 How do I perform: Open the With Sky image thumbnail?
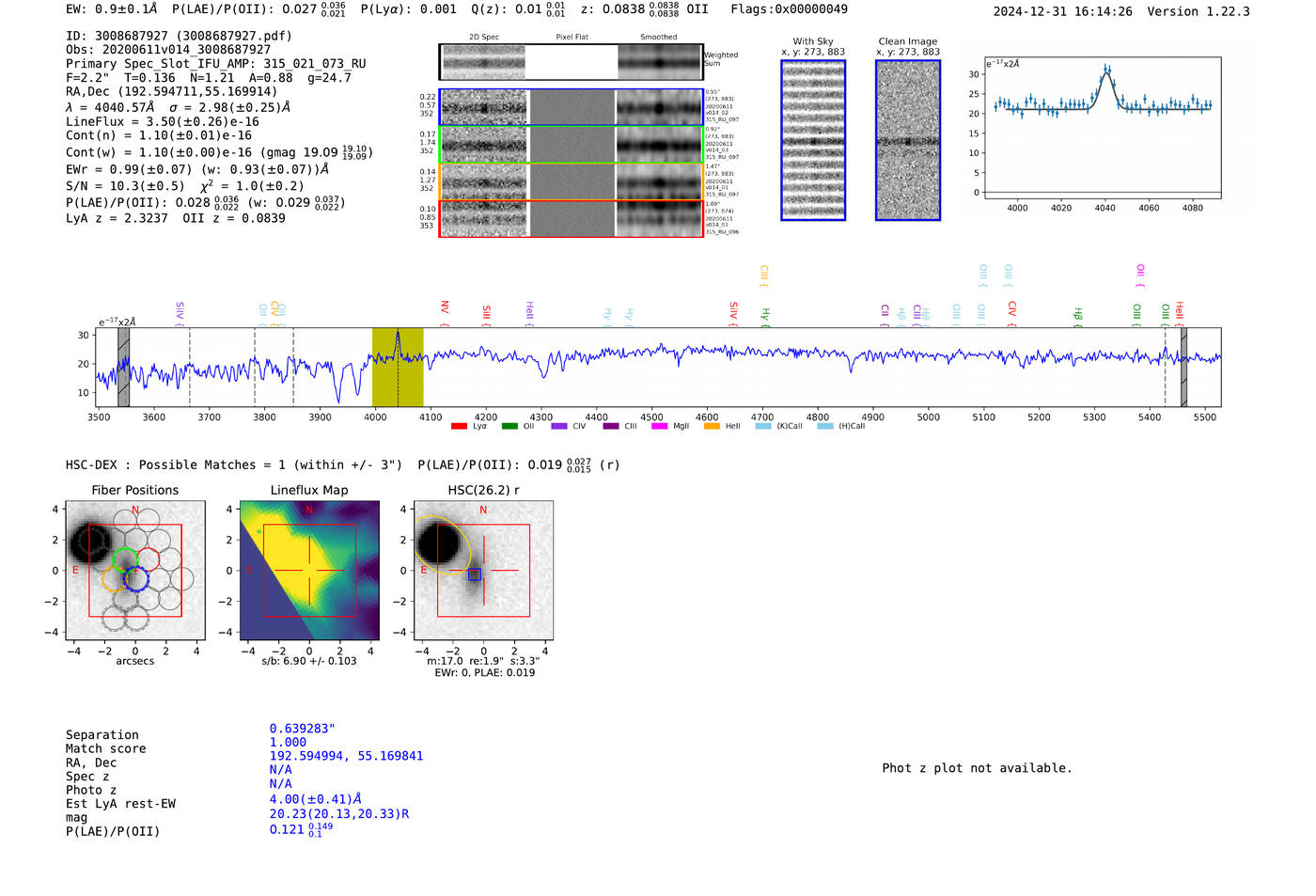[813, 140]
